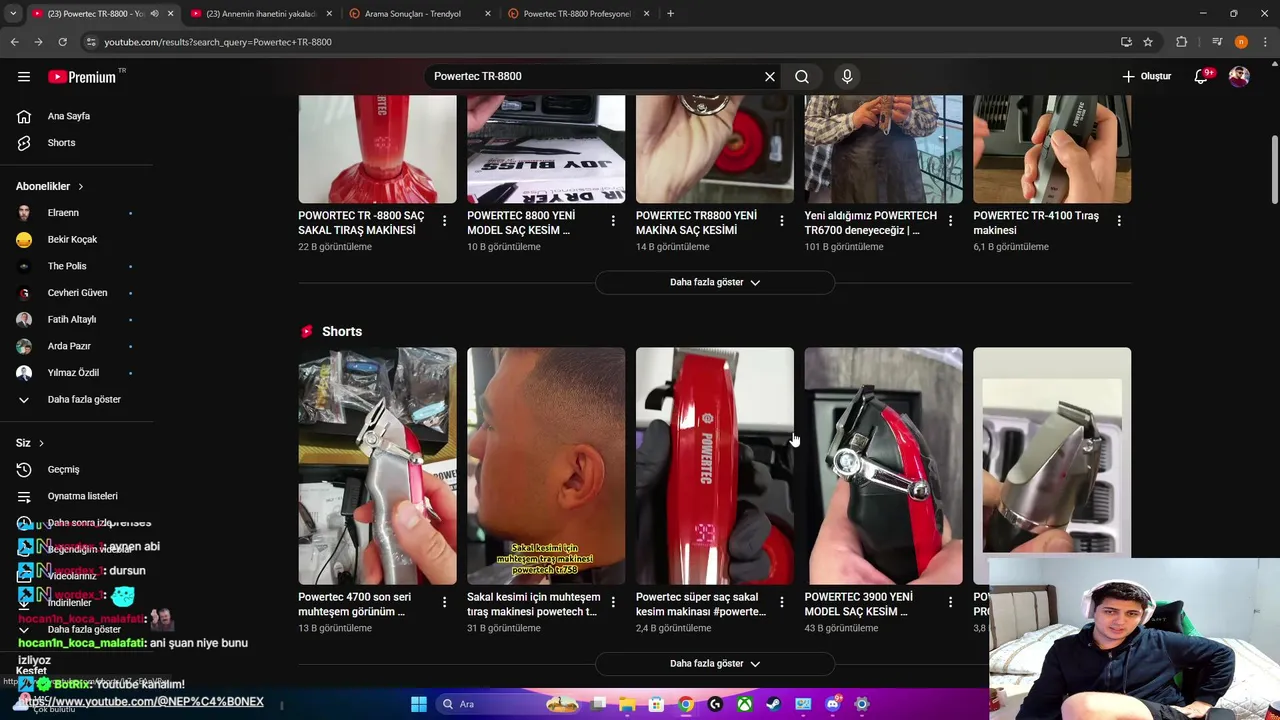This screenshot has width=1280, height=720.
Task: Open the tab search dropdown arrow
Action: point(12,14)
